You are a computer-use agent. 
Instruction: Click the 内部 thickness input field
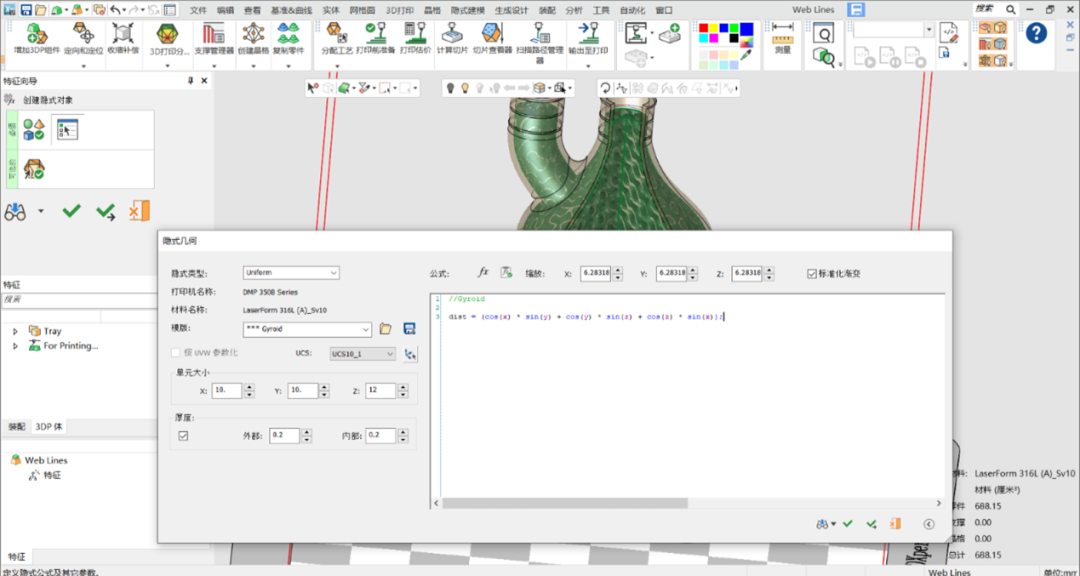(x=381, y=435)
